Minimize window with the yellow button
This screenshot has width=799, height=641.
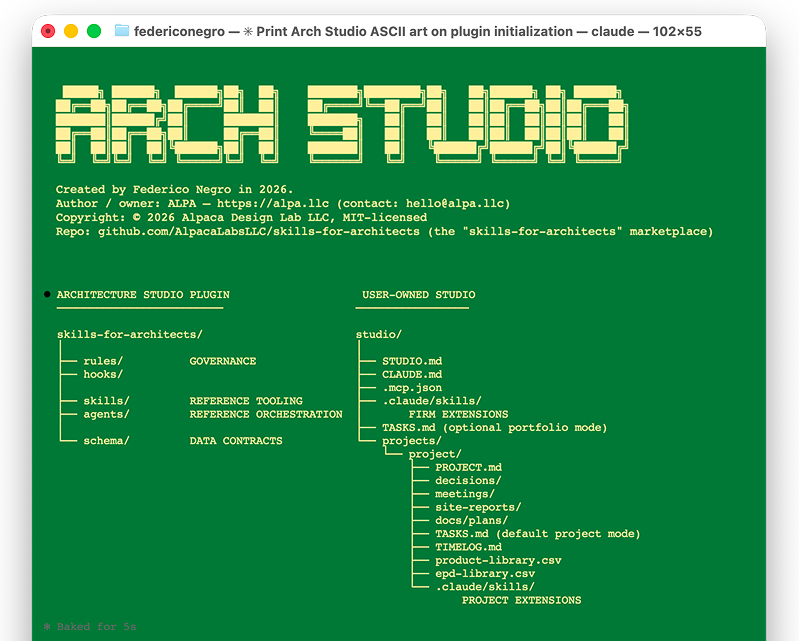point(71,31)
